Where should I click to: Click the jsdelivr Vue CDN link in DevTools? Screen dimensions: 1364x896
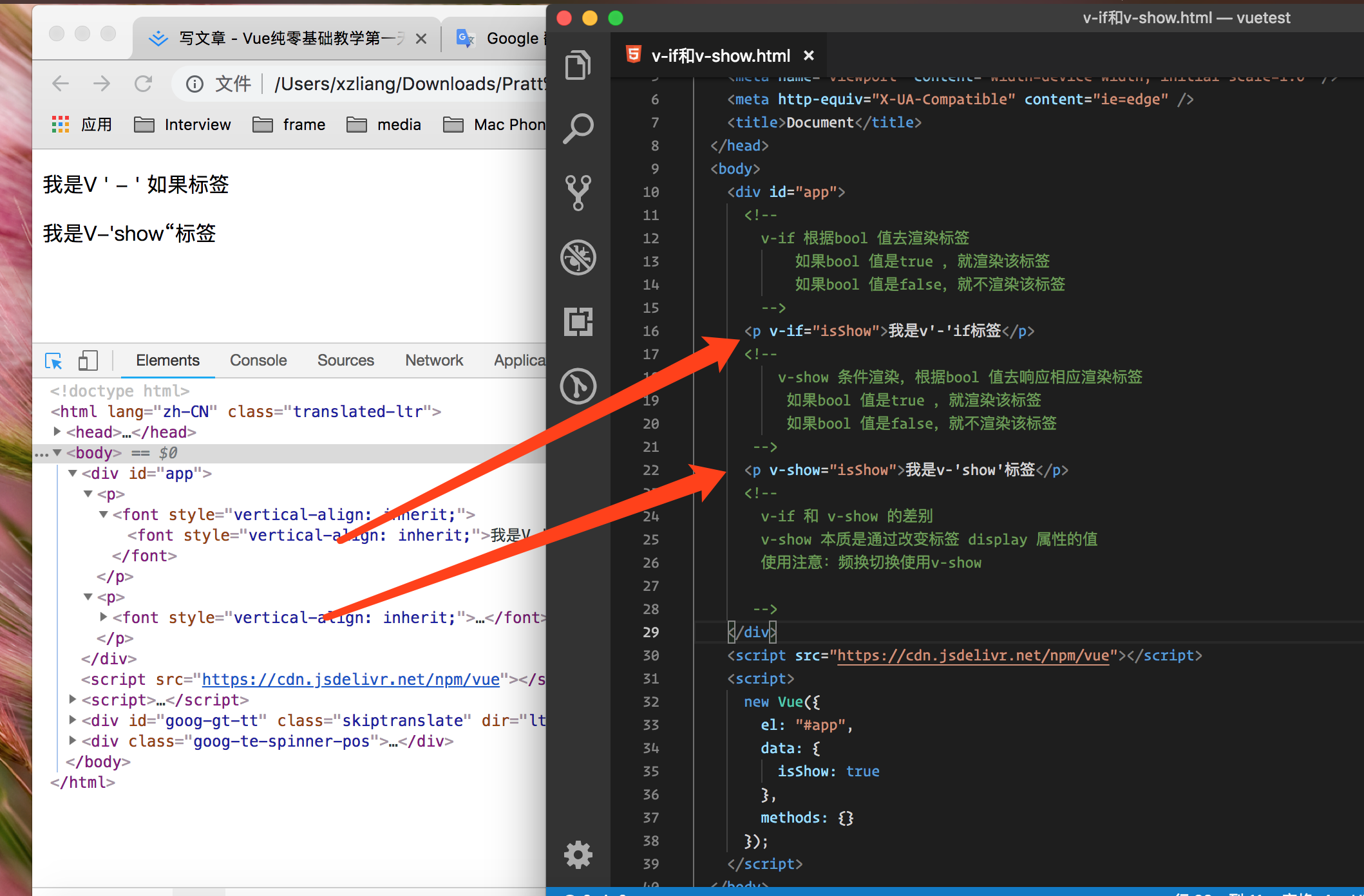coord(350,679)
